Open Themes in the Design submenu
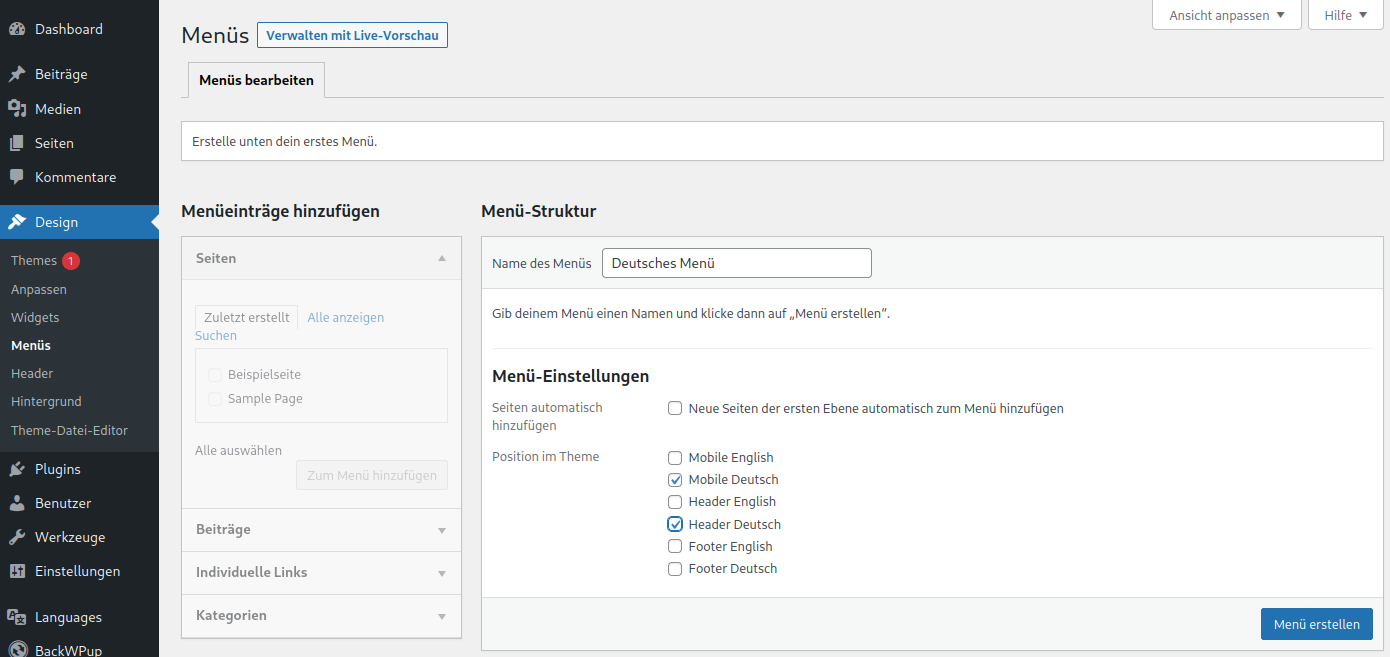 point(34,260)
